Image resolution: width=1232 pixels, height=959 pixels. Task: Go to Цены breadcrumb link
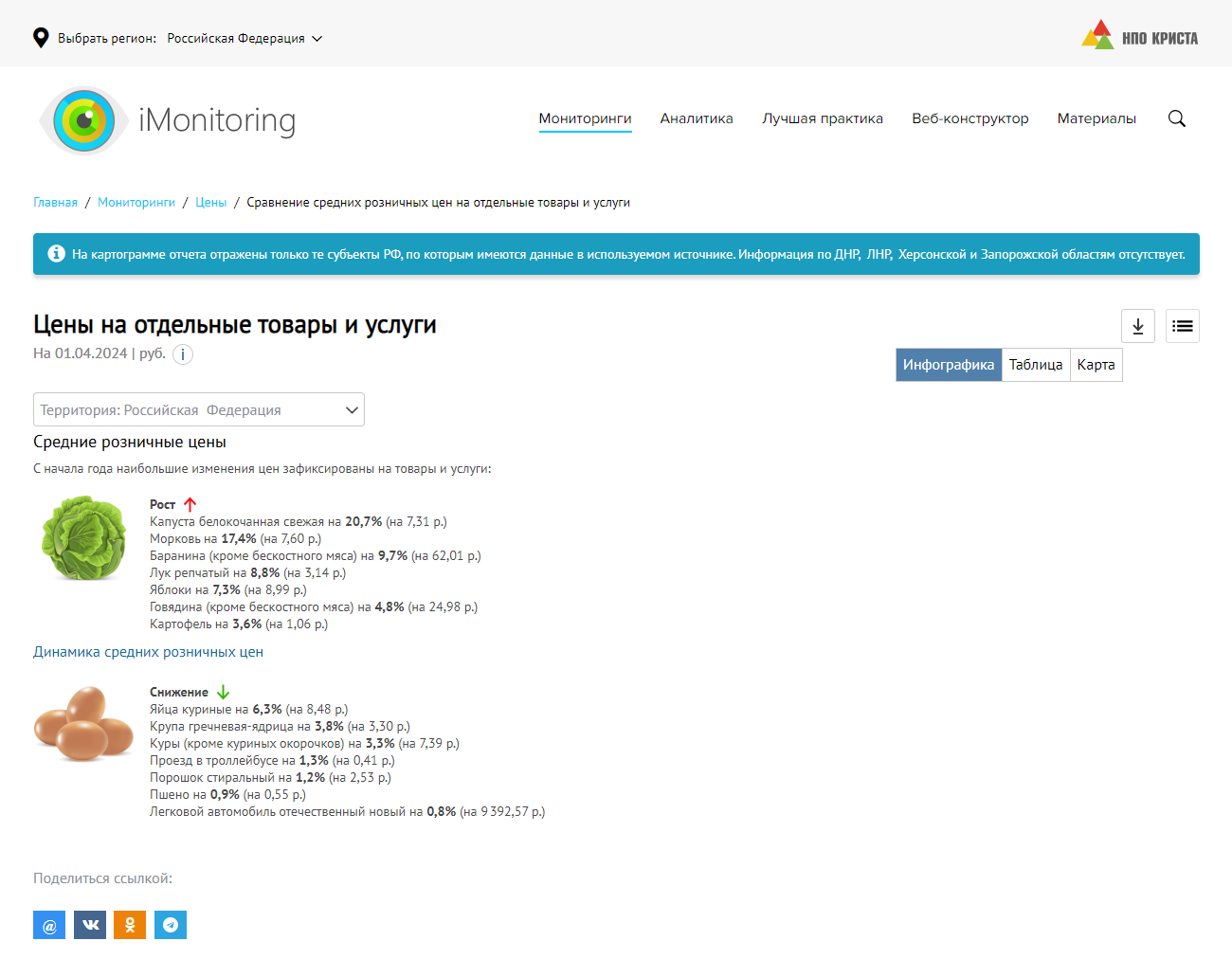click(x=210, y=203)
